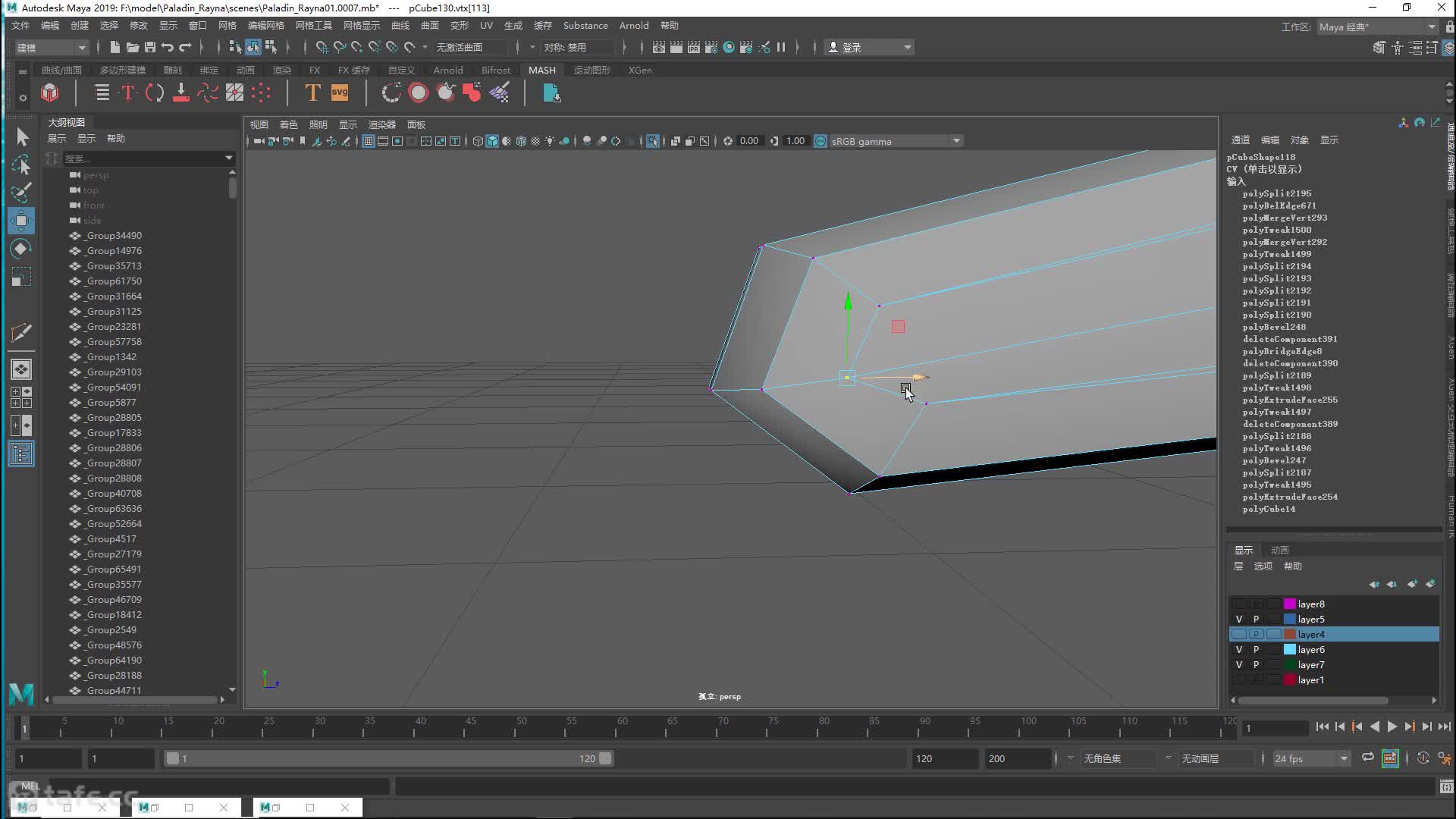This screenshot has width=1456, height=819.
Task: Open outliner search filter dropdown arrow
Action: click(x=228, y=158)
